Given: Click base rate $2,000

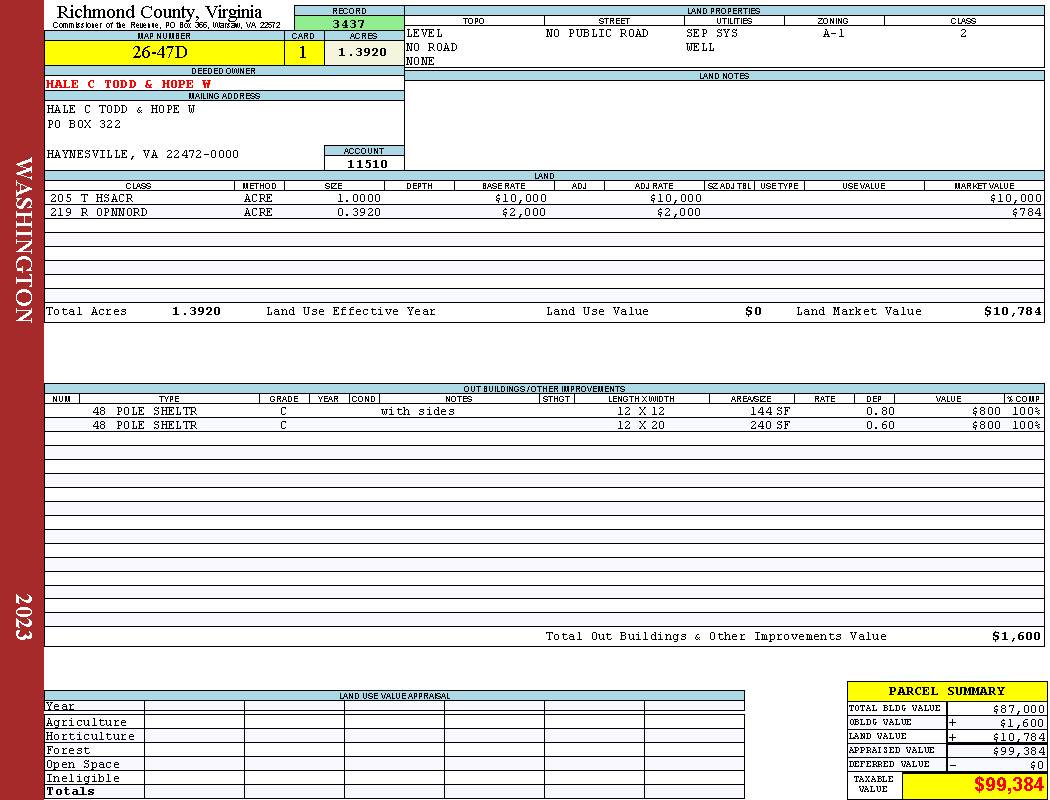Looking at the screenshot, I should click(524, 212).
